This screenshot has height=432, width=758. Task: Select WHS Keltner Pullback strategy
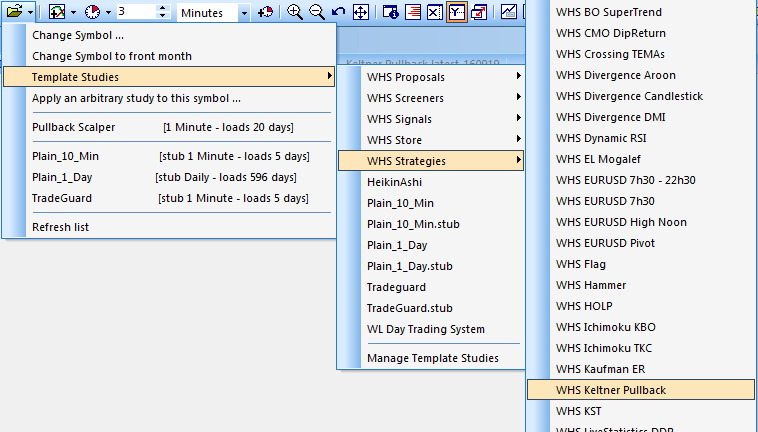pyautogui.click(x=640, y=389)
